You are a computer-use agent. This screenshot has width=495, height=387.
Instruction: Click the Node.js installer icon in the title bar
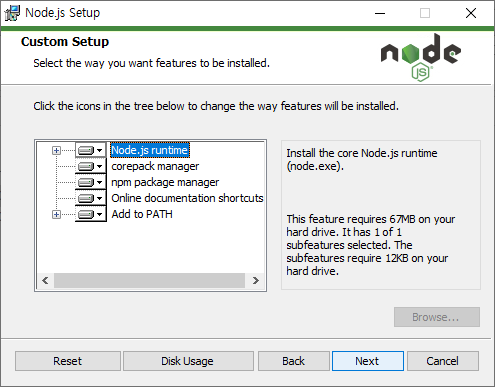click(12, 13)
